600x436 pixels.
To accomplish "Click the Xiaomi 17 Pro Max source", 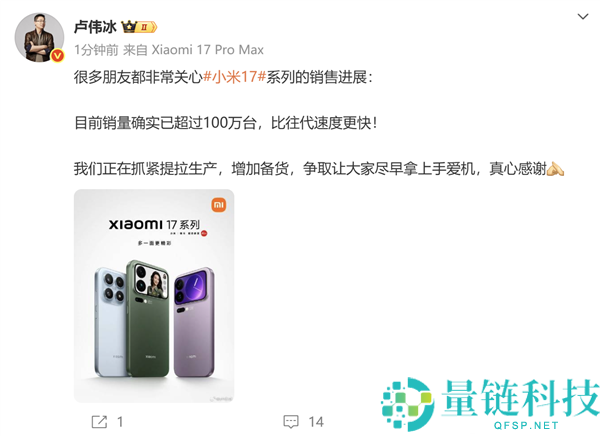I will coord(208,50).
